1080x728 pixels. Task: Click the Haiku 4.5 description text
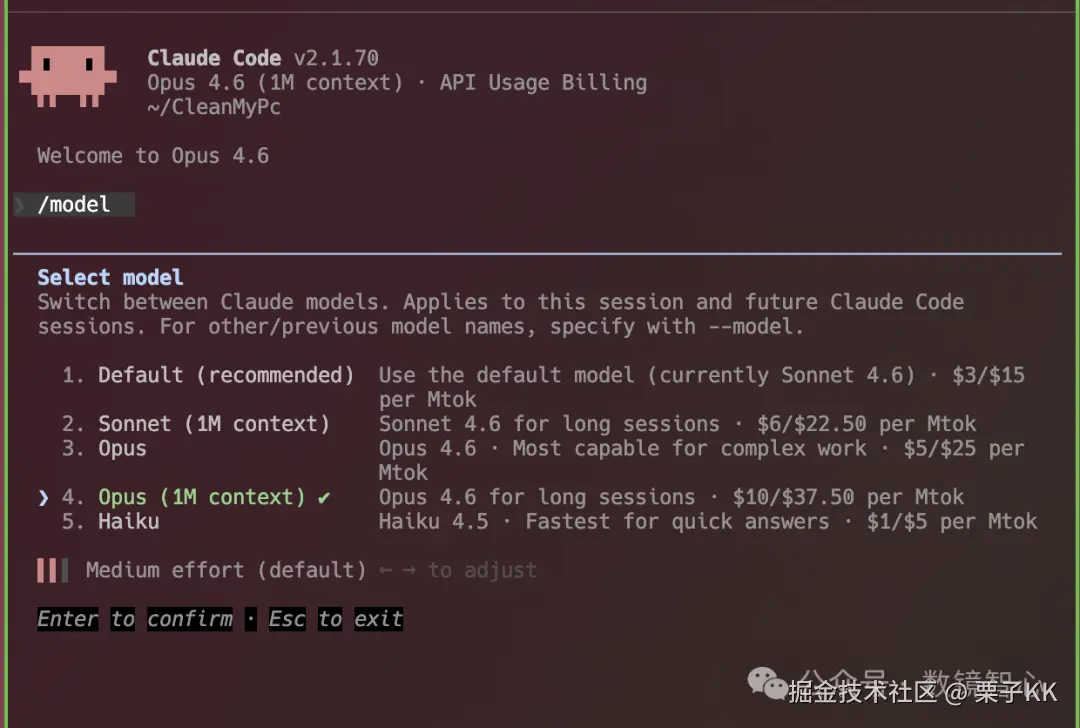click(707, 521)
